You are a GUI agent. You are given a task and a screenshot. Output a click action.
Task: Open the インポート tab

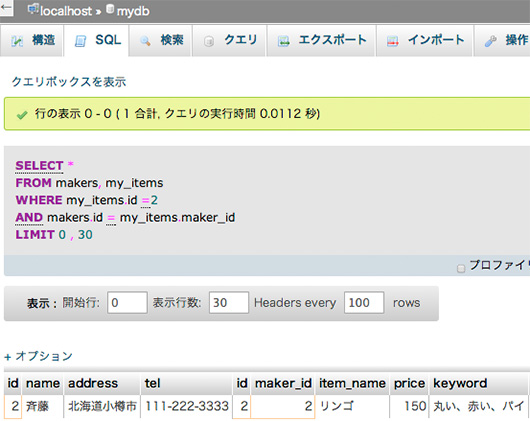pos(425,41)
